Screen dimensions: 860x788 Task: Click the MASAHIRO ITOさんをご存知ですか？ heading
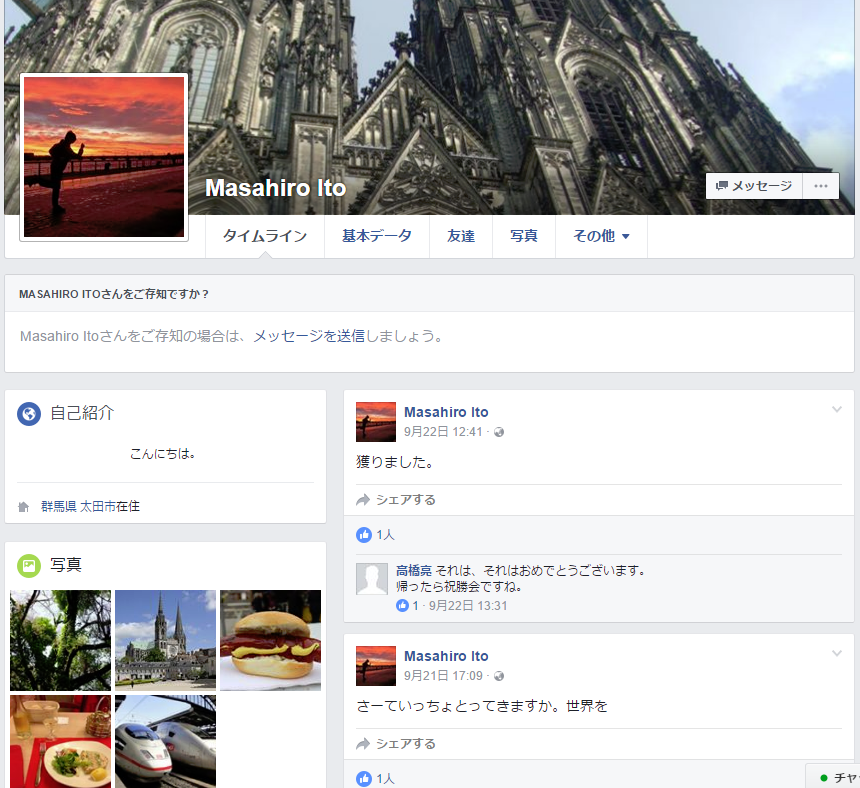point(114,294)
